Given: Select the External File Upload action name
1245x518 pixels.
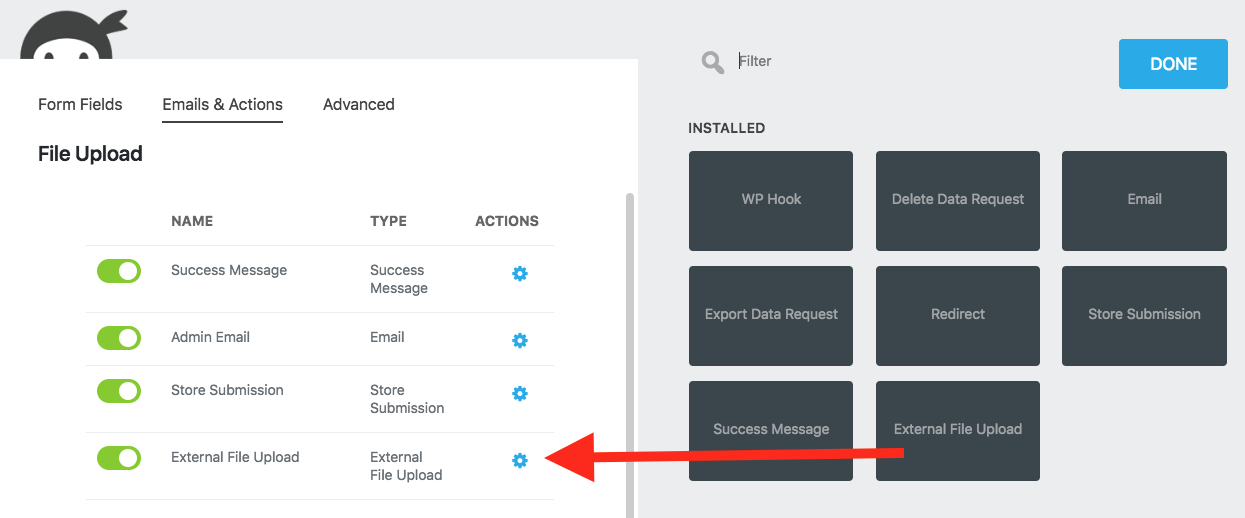Looking at the screenshot, I should pyautogui.click(x=235, y=457).
